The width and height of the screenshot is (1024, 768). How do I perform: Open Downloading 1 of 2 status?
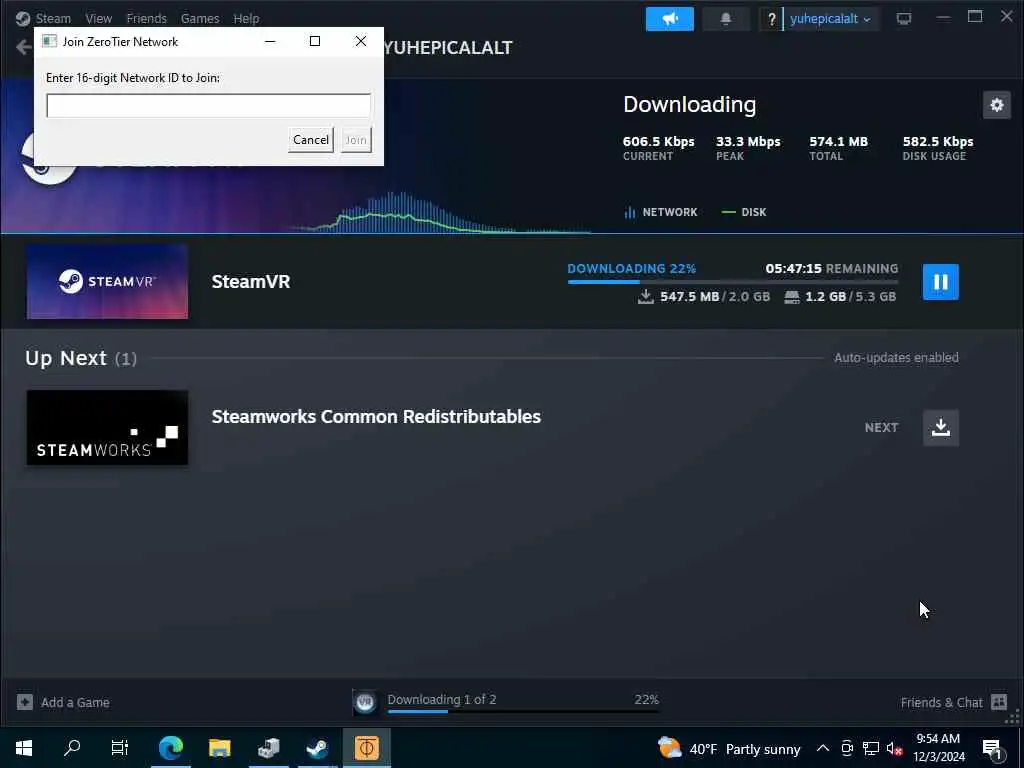(x=442, y=699)
